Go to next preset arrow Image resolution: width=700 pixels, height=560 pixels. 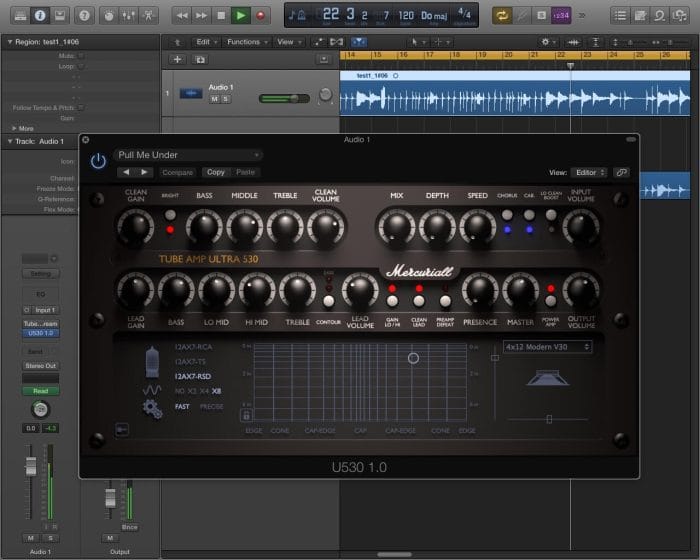click(x=144, y=172)
